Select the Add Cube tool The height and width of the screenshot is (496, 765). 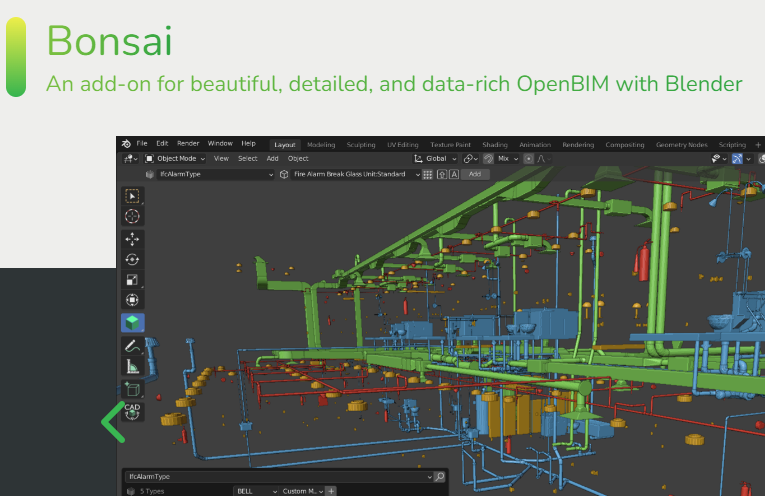pos(132,389)
